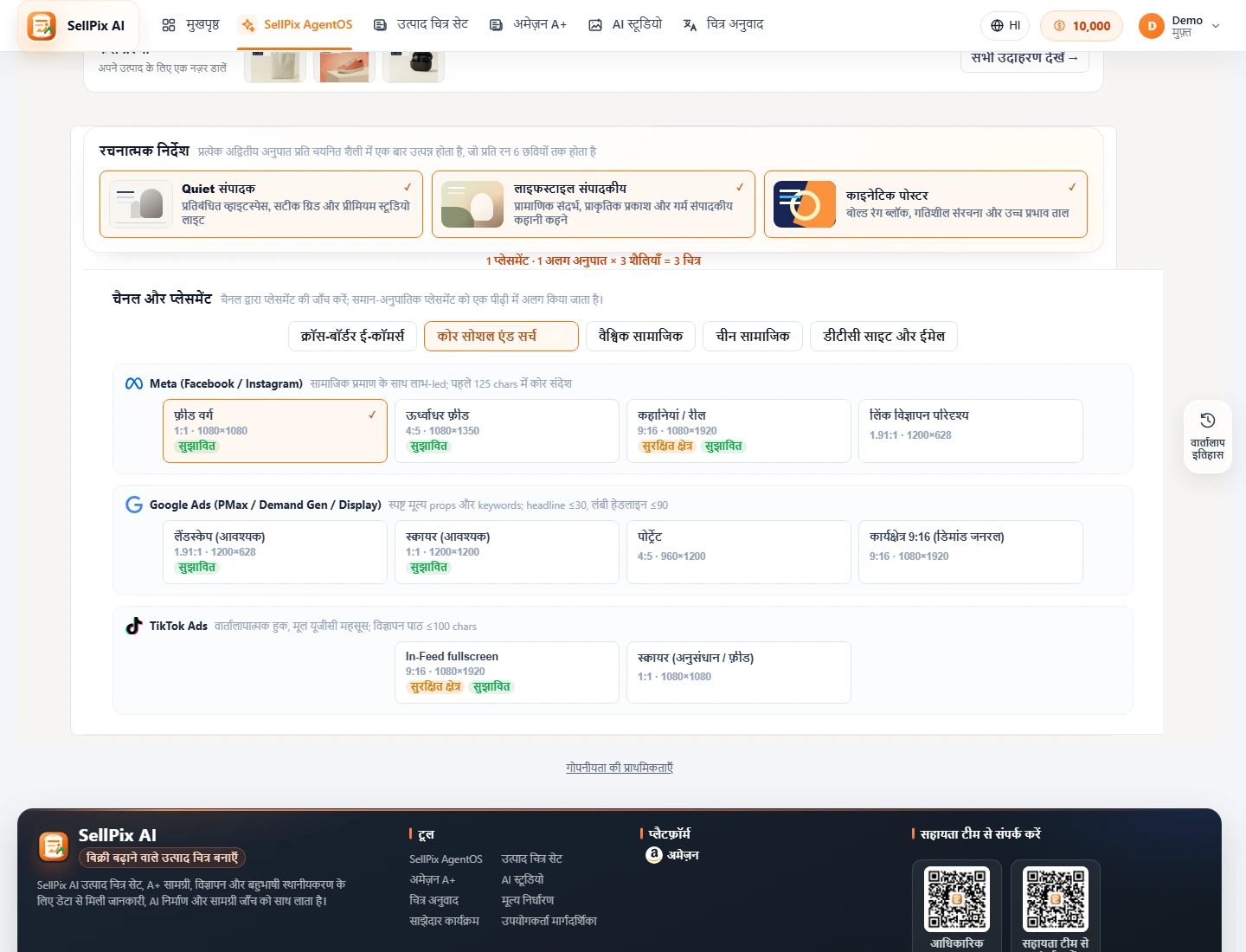Open the चीन सामाजिक channel tab
1246x952 pixels.
pyautogui.click(x=753, y=336)
